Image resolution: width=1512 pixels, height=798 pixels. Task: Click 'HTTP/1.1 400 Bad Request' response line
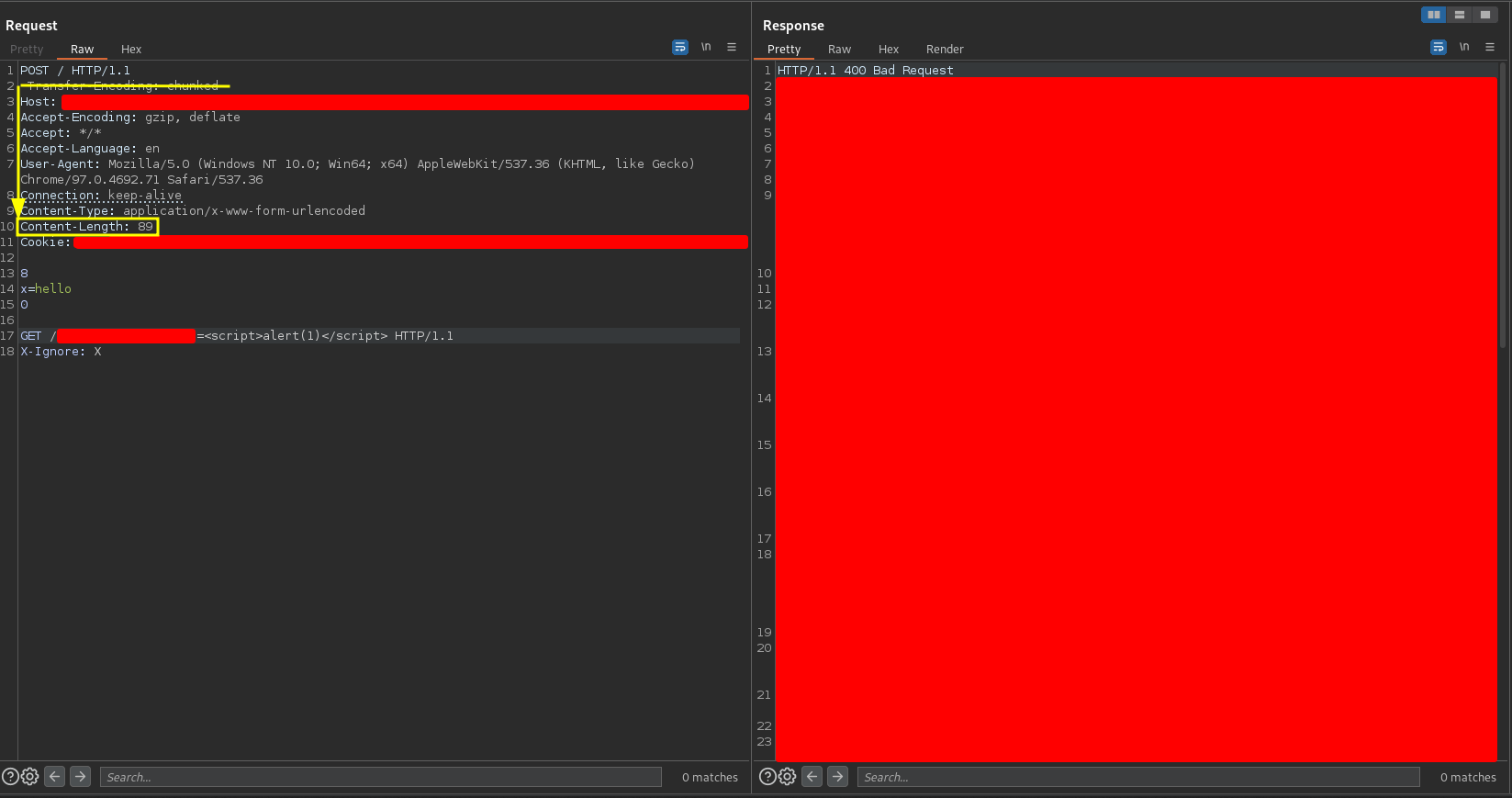tap(866, 71)
